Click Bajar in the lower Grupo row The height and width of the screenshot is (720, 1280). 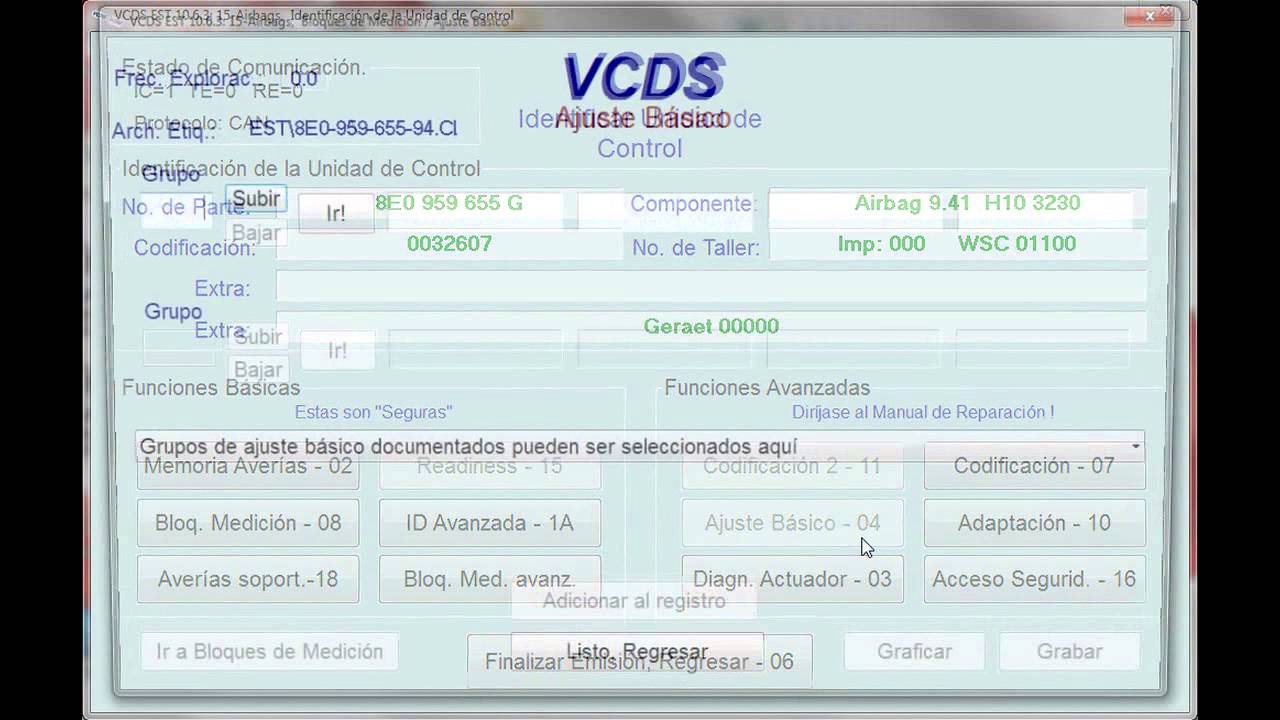click(x=258, y=370)
